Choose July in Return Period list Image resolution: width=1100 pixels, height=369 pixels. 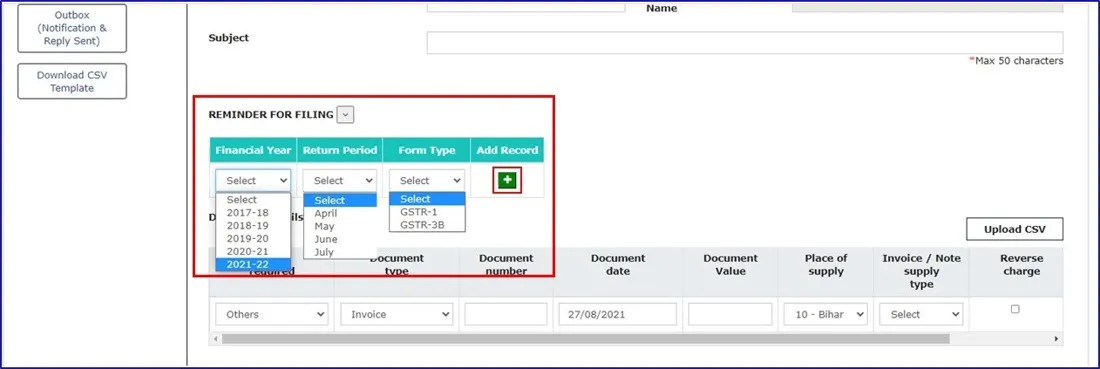340,252
